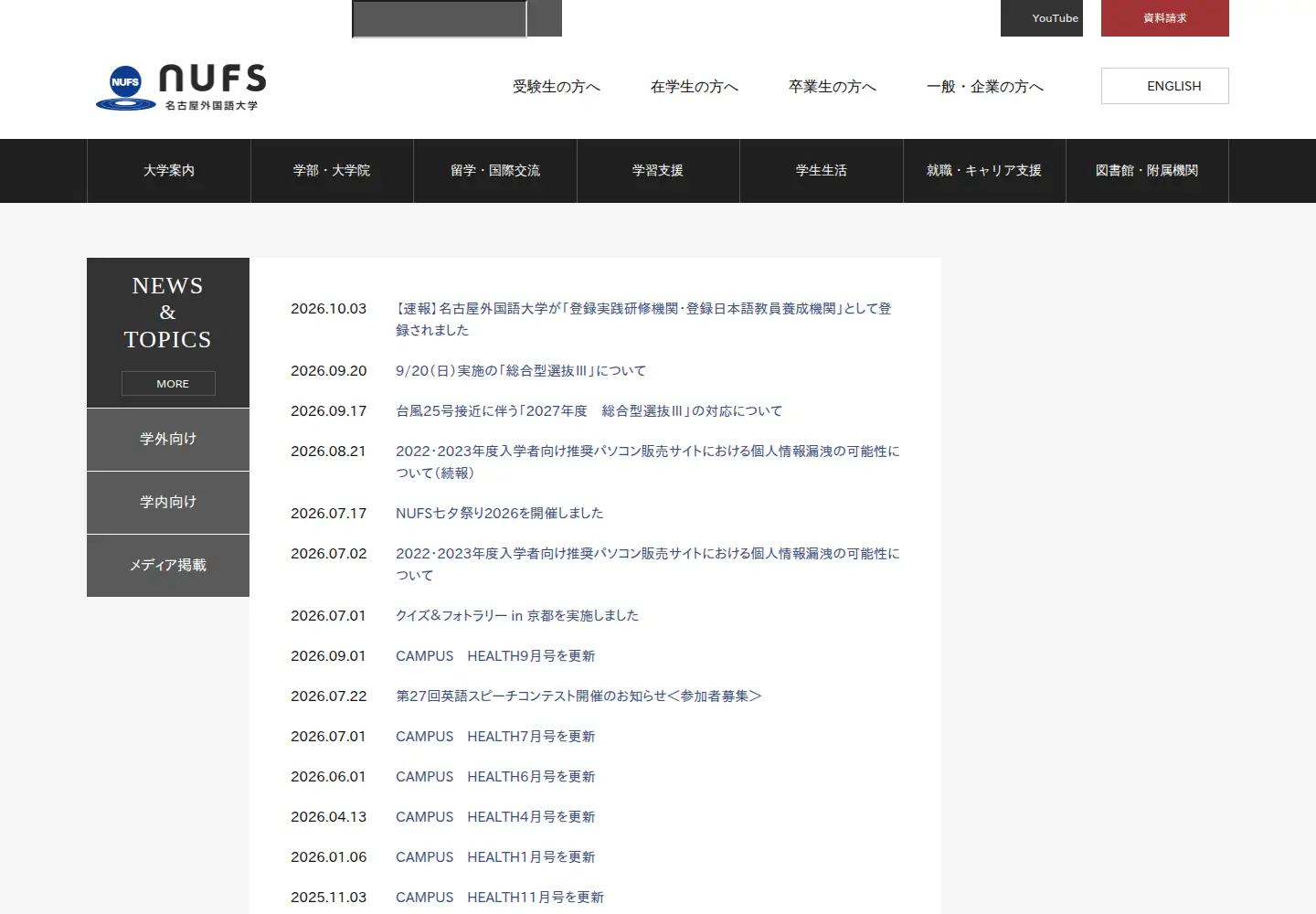Select the メディア掲載 tab

pyautogui.click(x=168, y=566)
